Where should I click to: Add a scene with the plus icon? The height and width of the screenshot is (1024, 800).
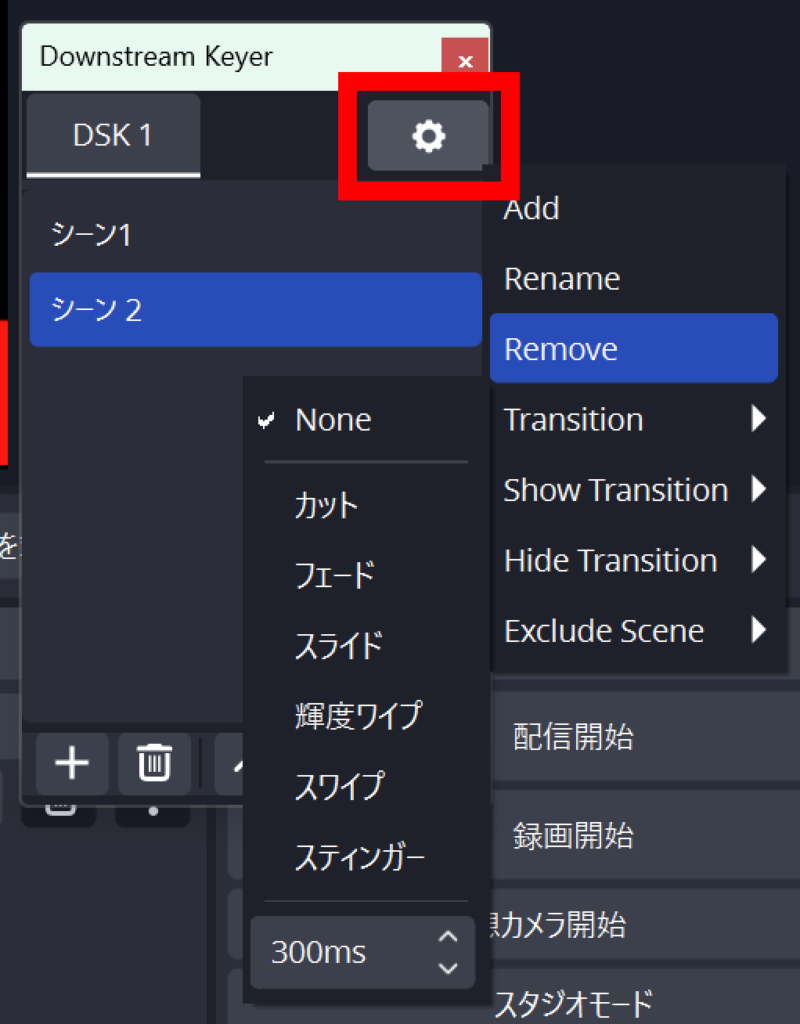[71, 764]
